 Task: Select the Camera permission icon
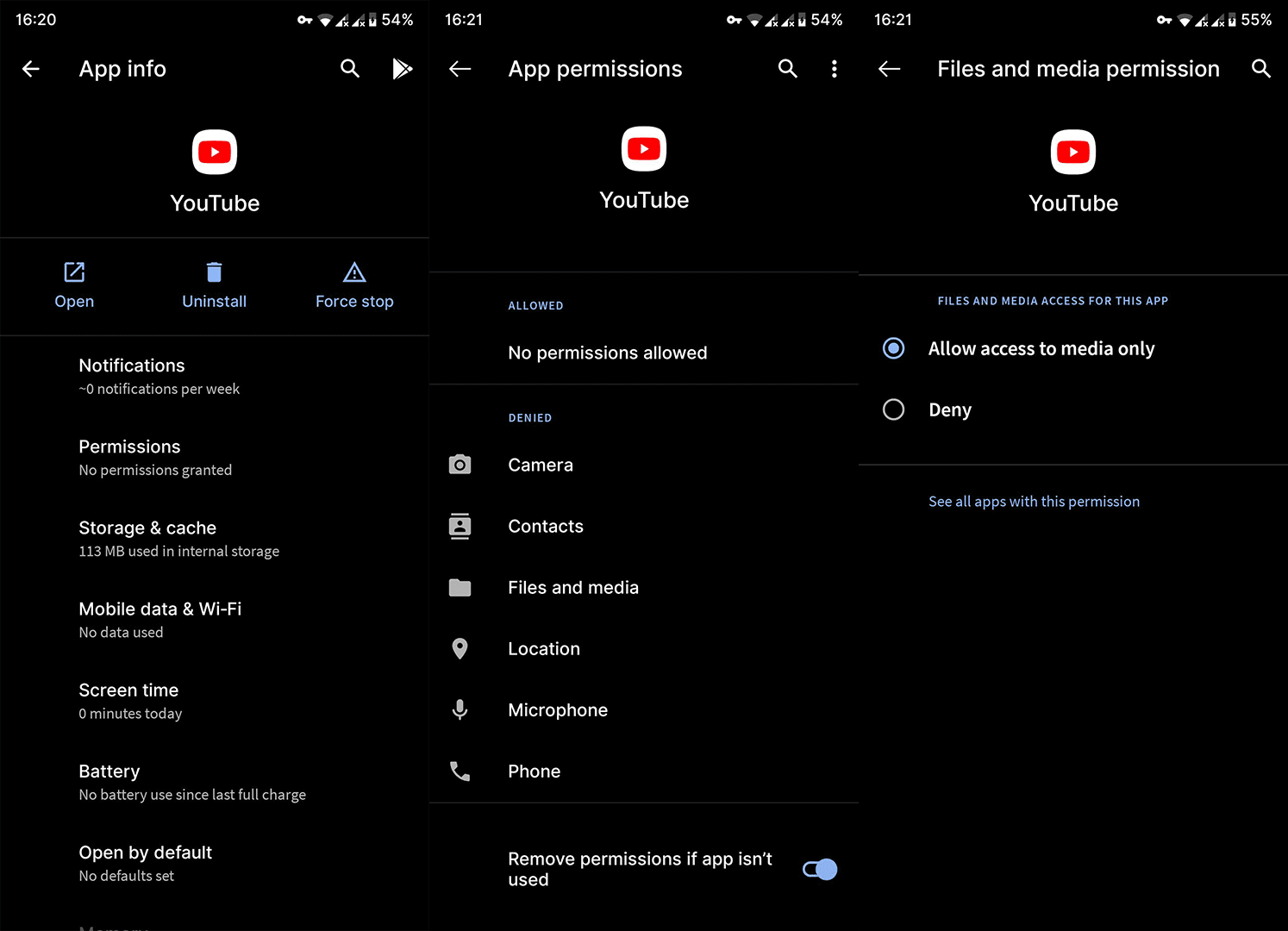point(460,465)
